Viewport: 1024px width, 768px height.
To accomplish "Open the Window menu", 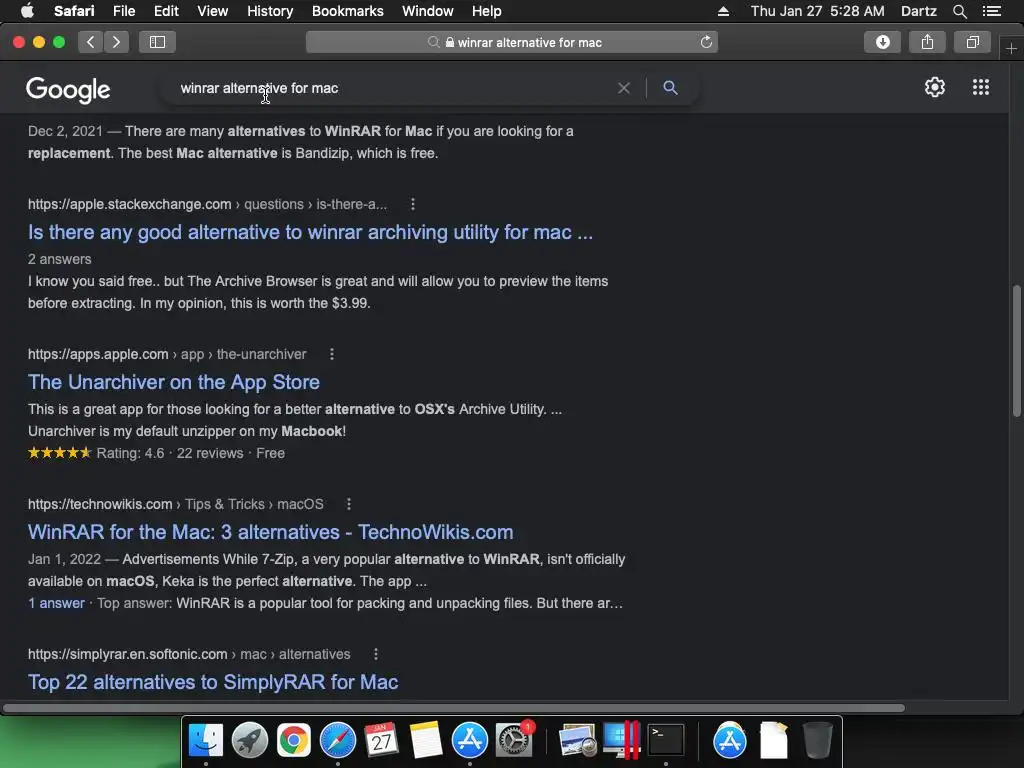I will point(428,11).
